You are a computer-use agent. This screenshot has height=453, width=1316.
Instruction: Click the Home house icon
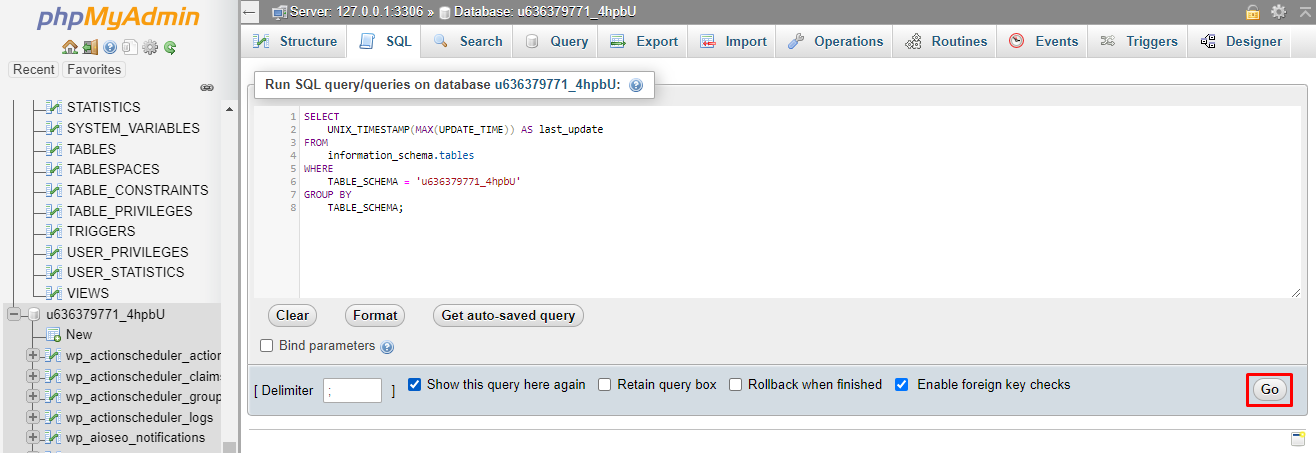tap(69, 47)
